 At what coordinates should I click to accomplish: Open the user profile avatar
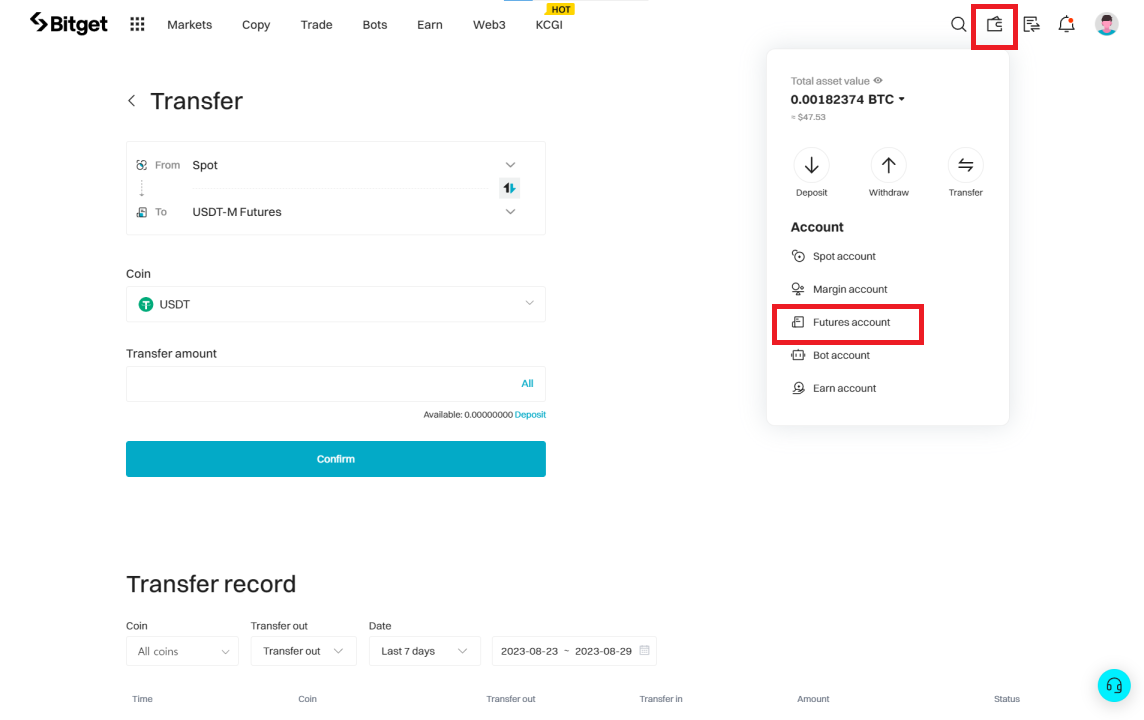[1106, 24]
